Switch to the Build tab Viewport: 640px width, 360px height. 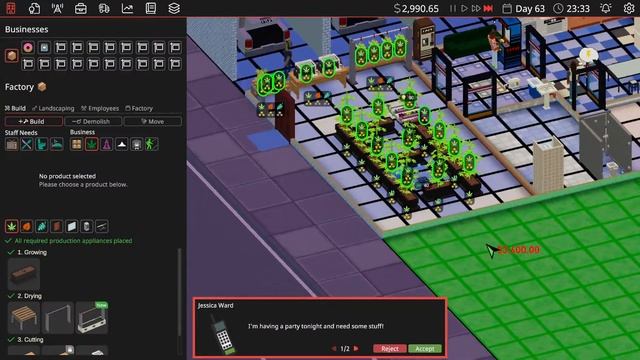click(x=15, y=108)
